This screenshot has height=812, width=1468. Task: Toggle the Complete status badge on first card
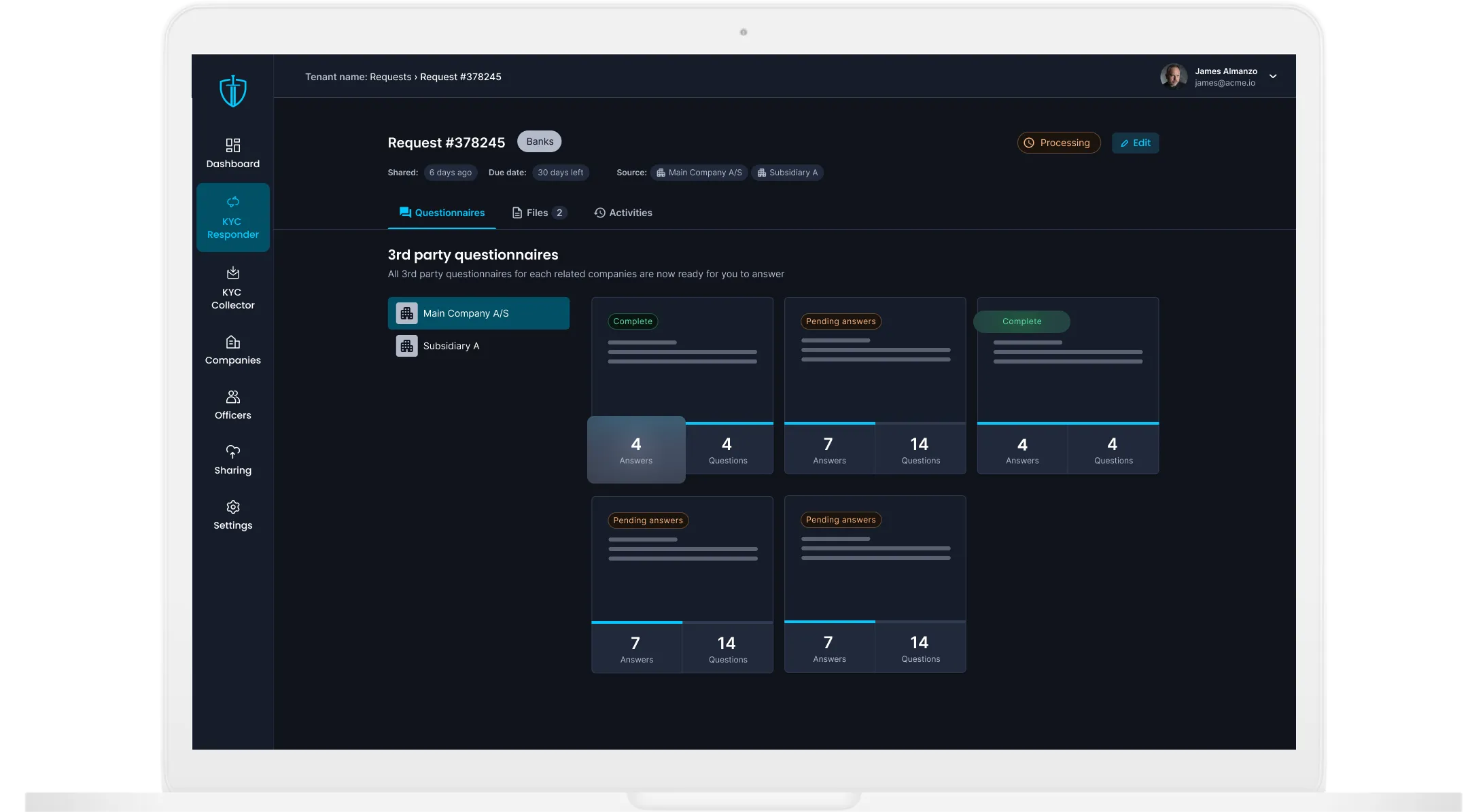pos(632,321)
